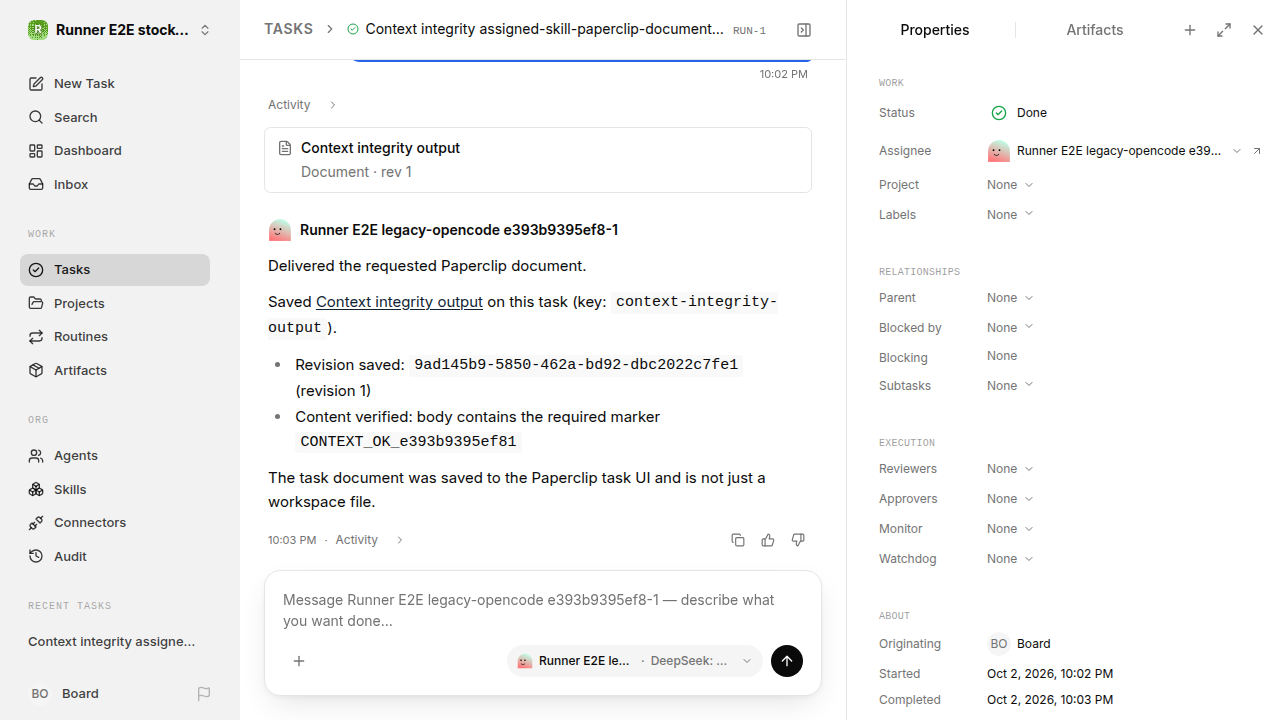Open the agent and model selector dropdown

pyautogui.click(x=635, y=661)
